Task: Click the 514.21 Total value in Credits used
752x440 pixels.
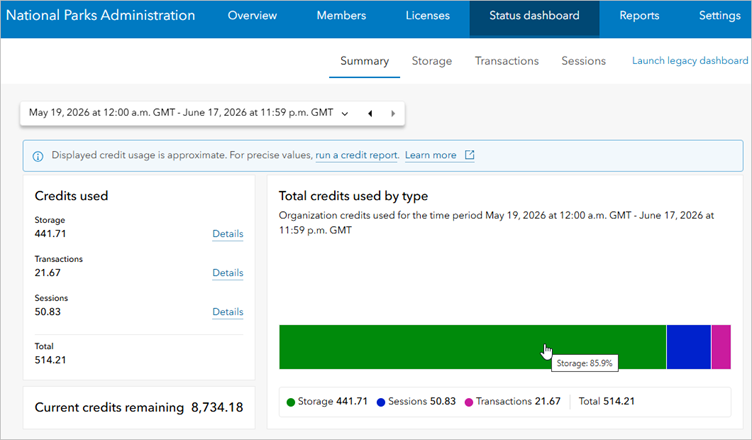Action: pyautogui.click(x=50, y=360)
